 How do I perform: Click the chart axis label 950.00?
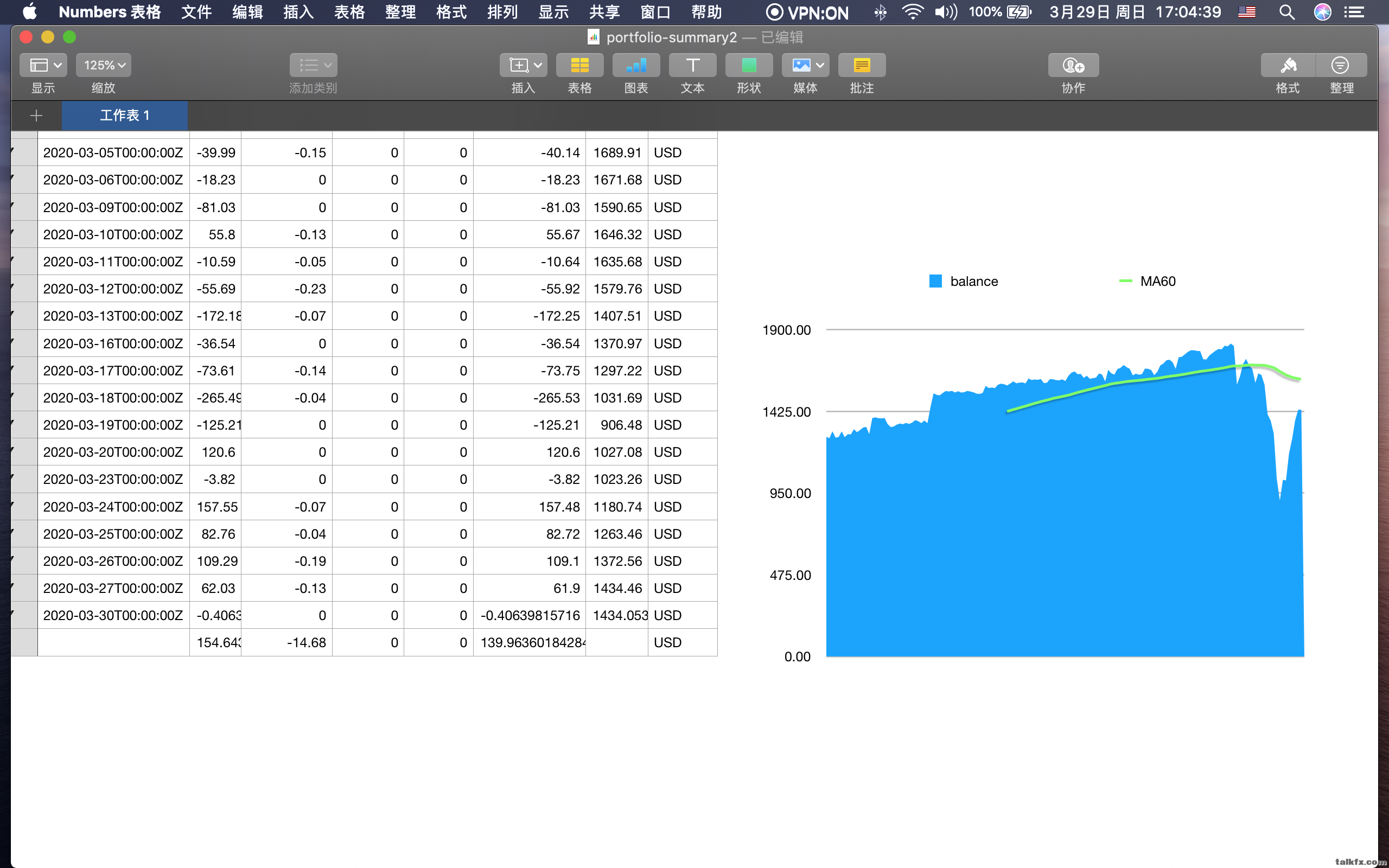tap(791, 494)
